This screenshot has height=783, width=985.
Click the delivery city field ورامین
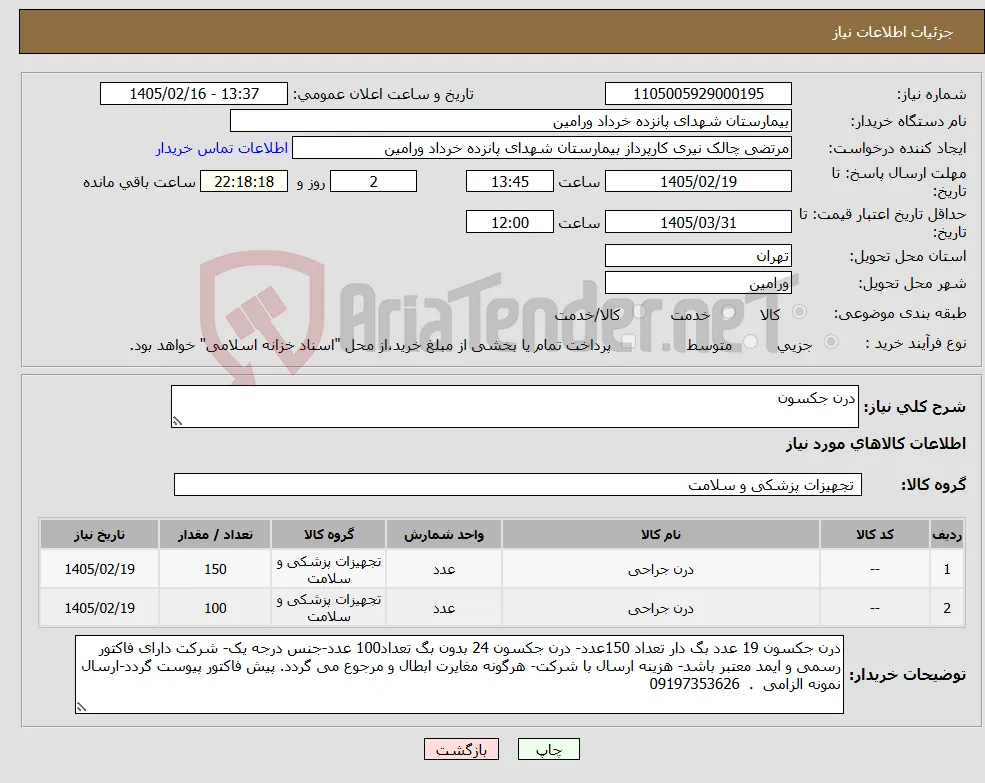698,283
